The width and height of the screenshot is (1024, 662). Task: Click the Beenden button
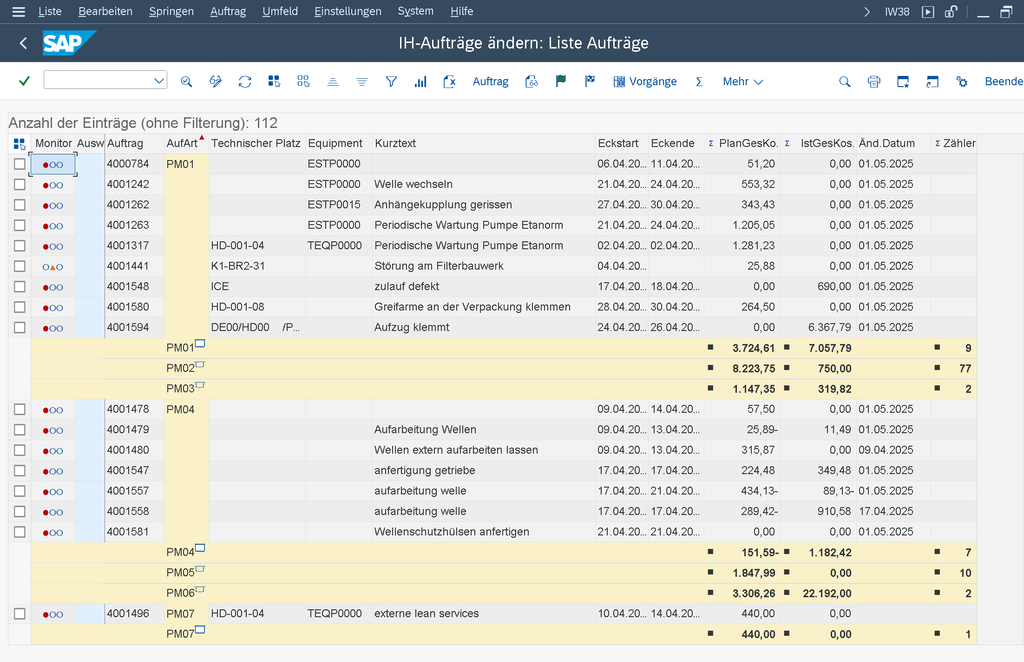1004,82
